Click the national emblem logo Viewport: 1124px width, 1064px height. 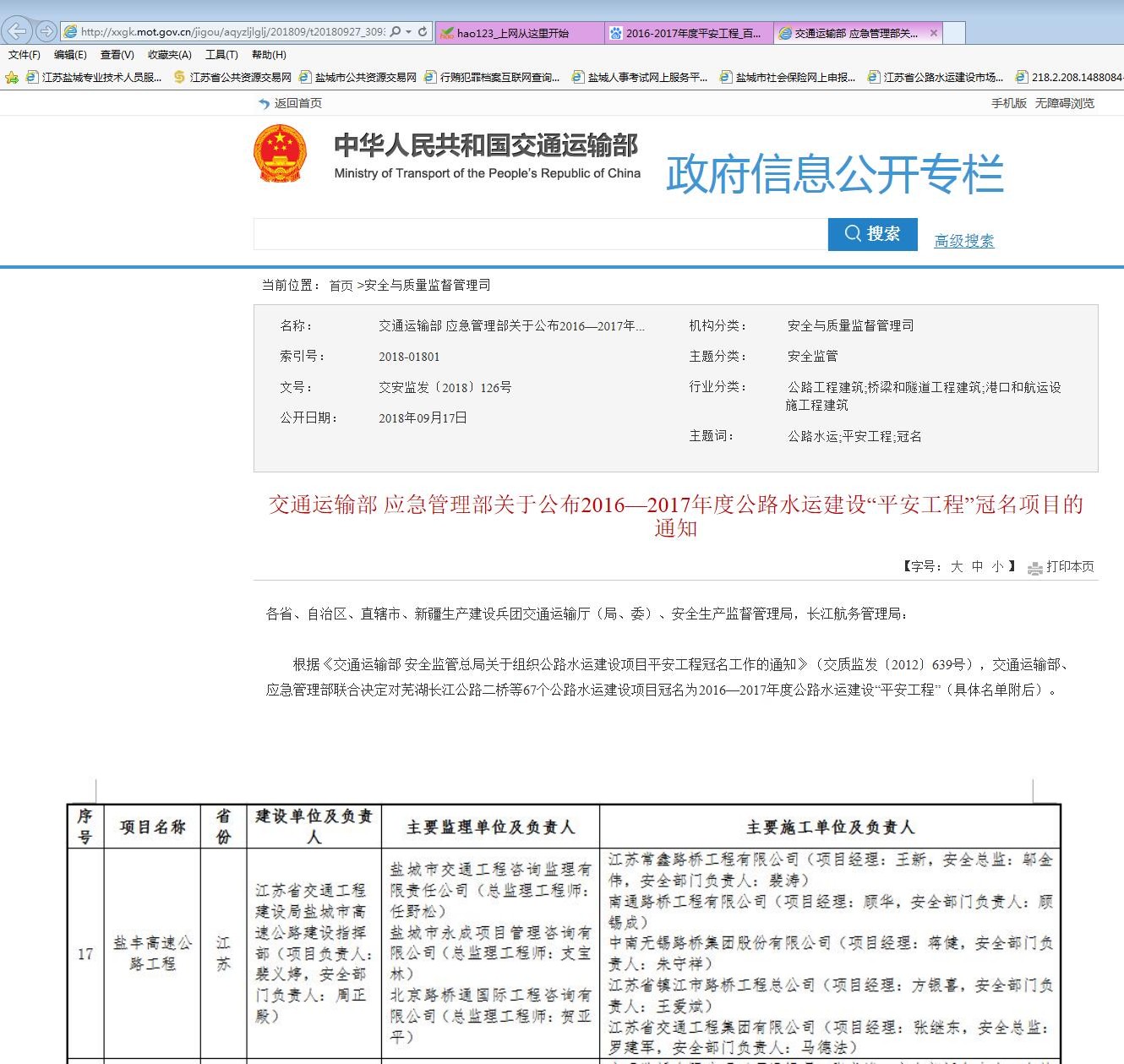coord(279,154)
